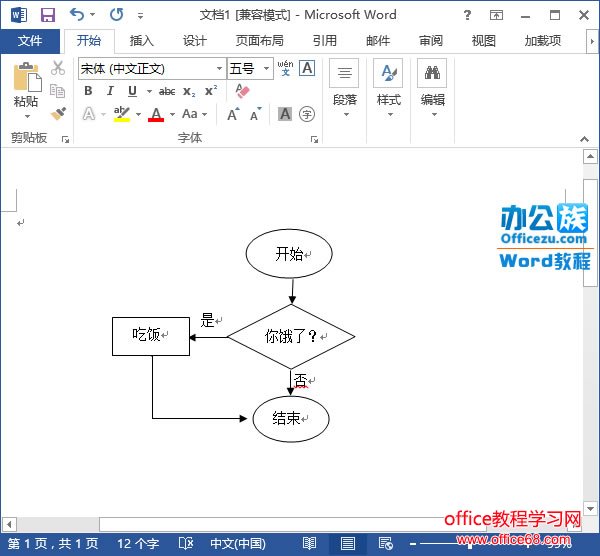Open the File tab

point(29,41)
